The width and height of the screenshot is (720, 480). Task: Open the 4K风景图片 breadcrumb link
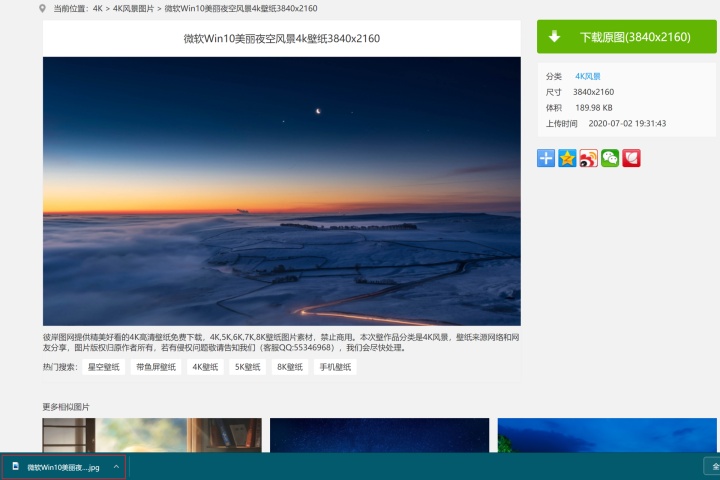click(x=133, y=8)
